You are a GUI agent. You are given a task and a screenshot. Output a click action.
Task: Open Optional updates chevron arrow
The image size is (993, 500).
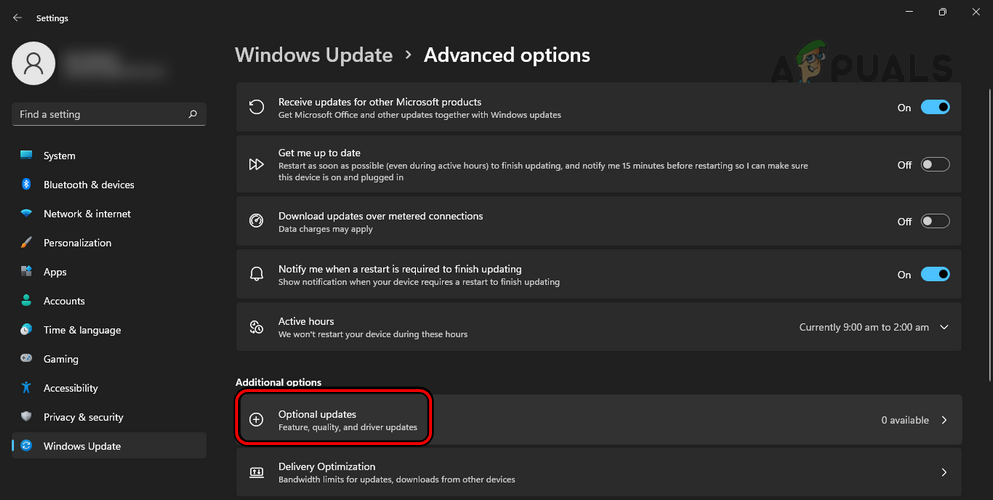tap(944, 420)
